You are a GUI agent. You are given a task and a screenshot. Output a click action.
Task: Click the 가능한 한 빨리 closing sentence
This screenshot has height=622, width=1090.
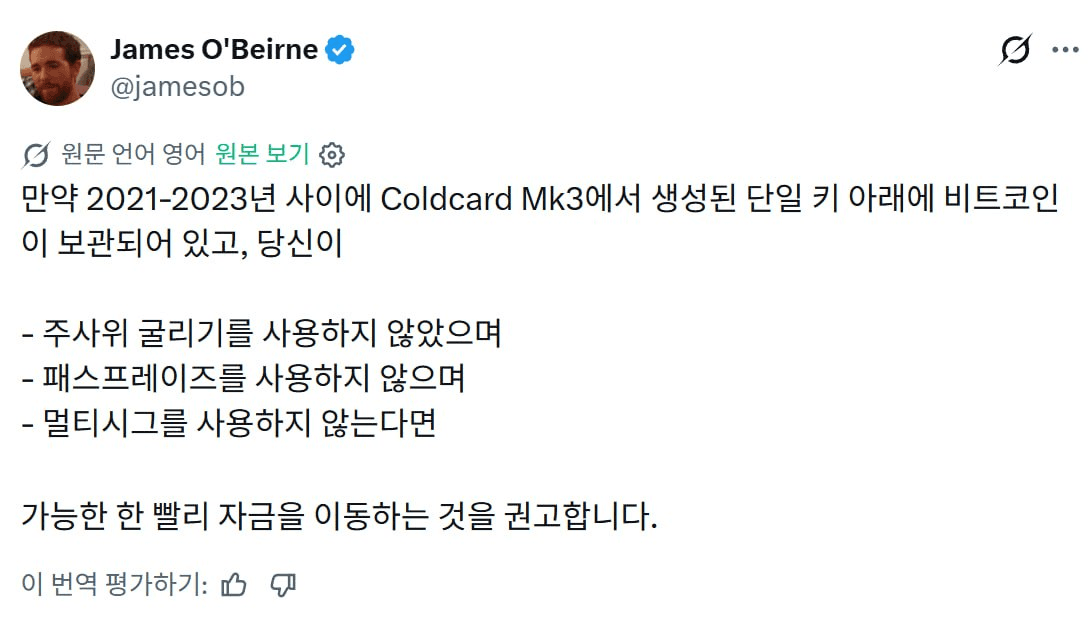(x=339, y=516)
